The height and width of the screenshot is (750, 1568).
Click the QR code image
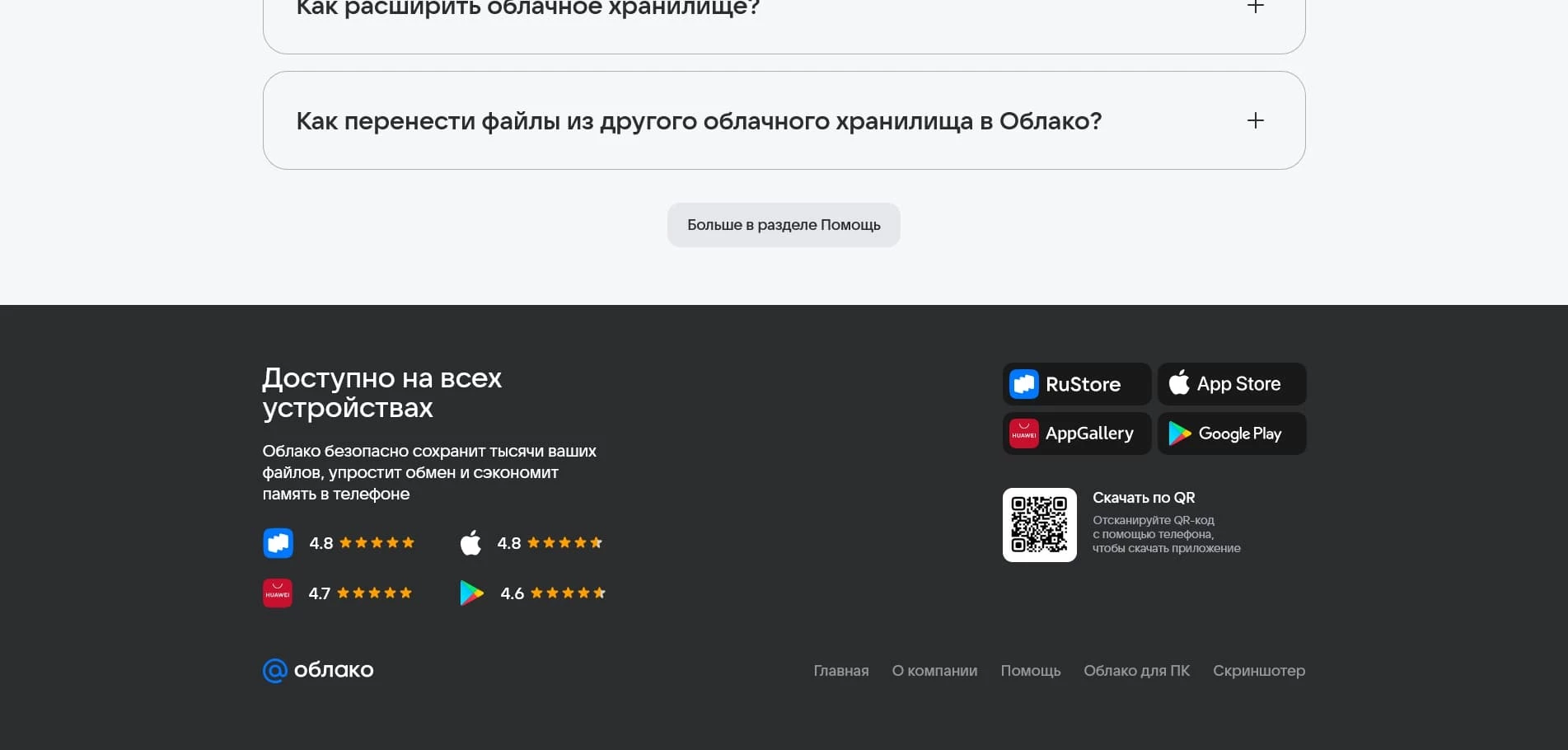click(x=1039, y=525)
